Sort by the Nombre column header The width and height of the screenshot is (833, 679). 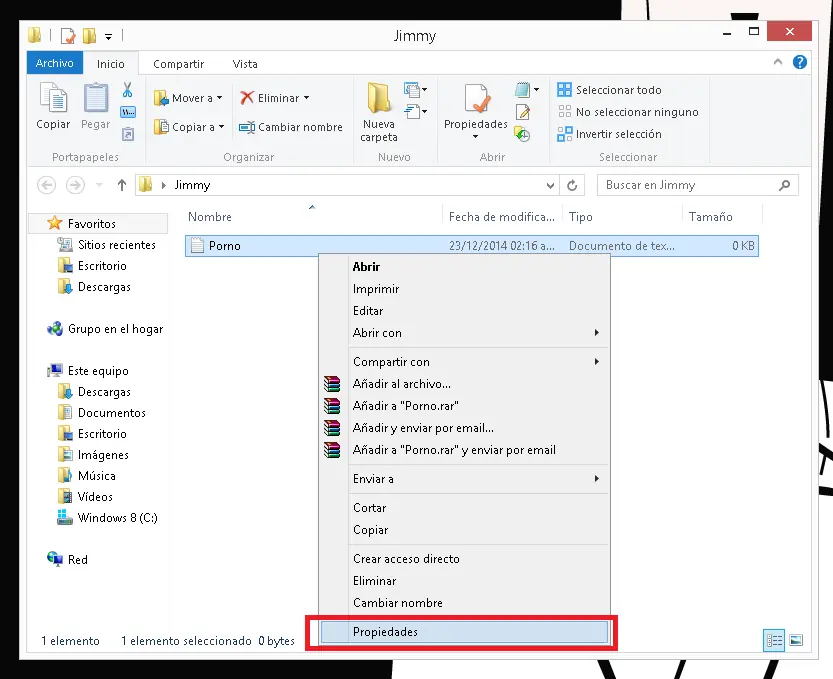point(313,217)
